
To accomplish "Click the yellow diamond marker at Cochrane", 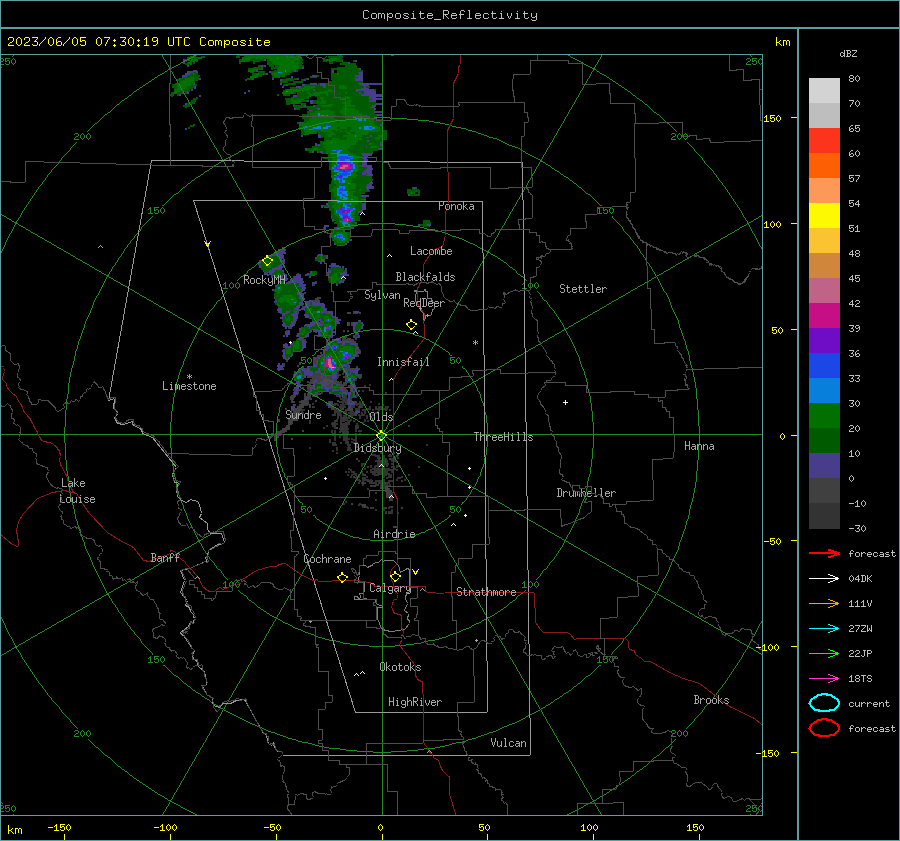I will point(343,577).
